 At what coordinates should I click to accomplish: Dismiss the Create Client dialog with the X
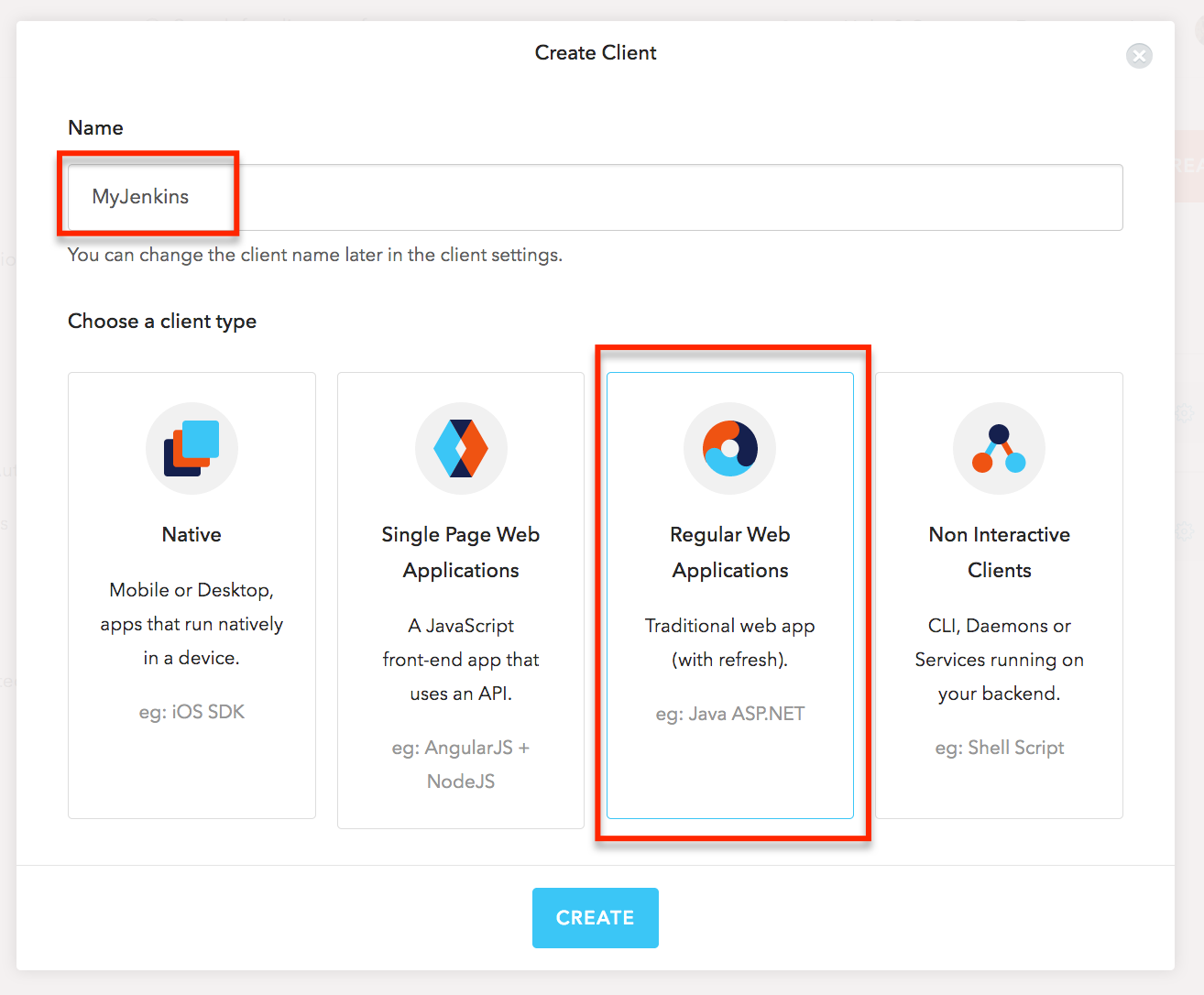click(x=1139, y=56)
